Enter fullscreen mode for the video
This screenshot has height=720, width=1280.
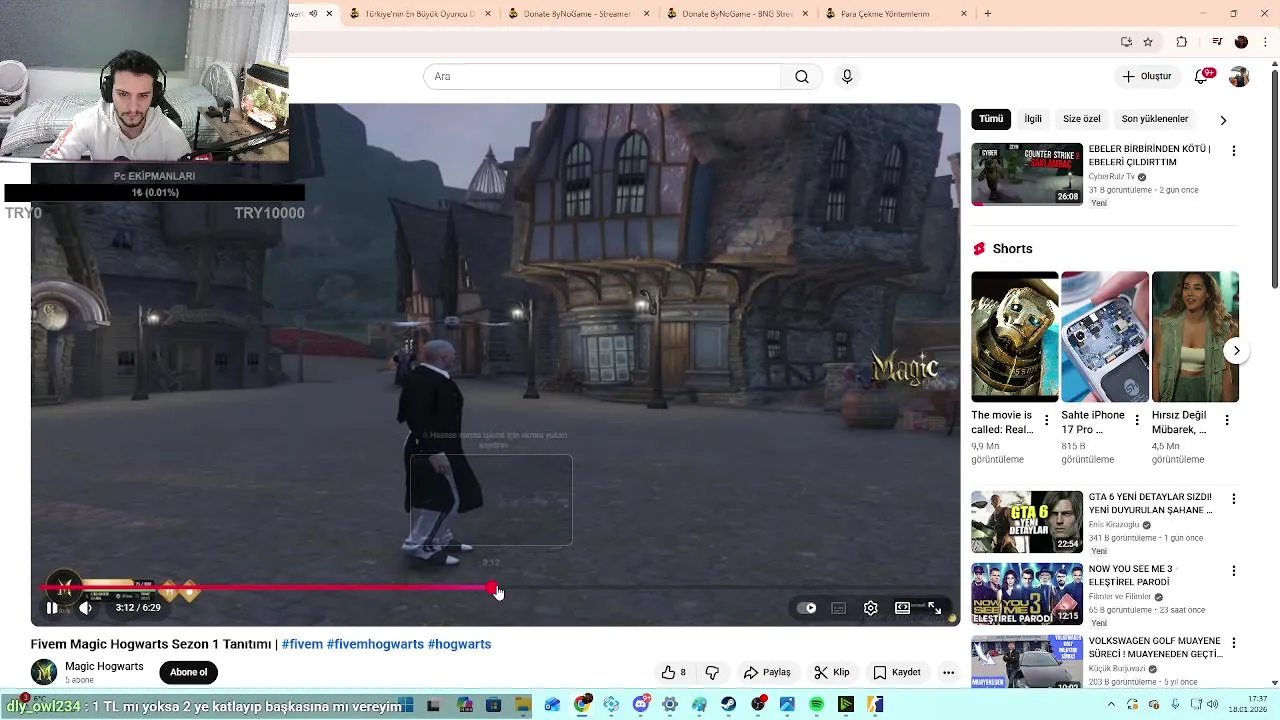click(934, 608)
